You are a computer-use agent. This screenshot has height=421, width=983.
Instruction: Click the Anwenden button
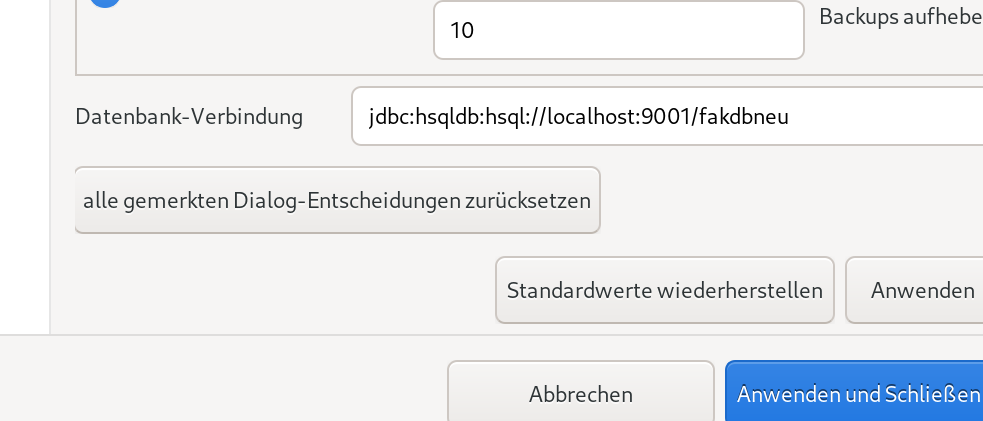tap(915, 290)
